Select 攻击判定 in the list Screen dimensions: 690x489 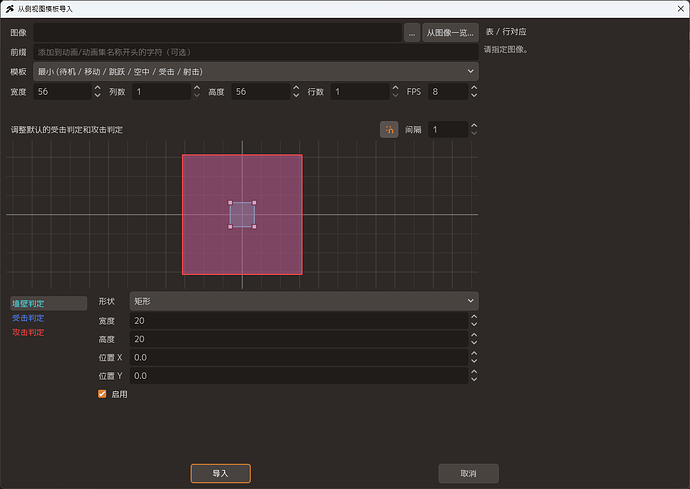28,332
